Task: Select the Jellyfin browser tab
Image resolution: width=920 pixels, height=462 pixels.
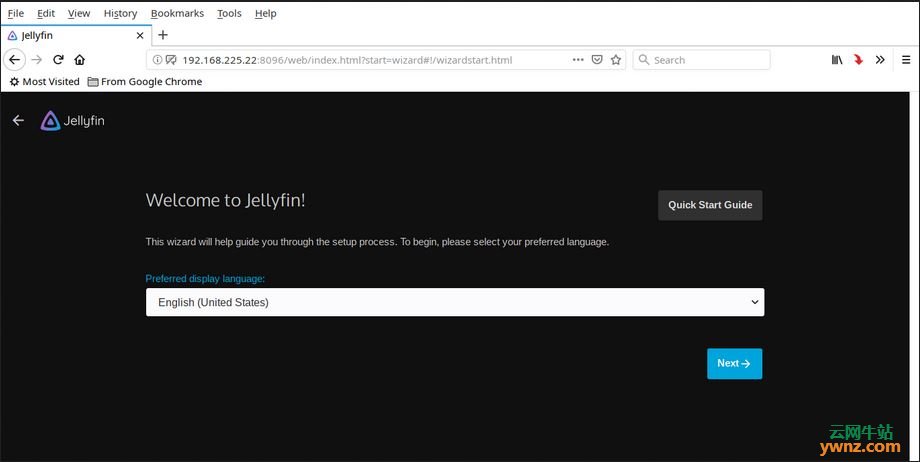Action: tap(76, 36)
